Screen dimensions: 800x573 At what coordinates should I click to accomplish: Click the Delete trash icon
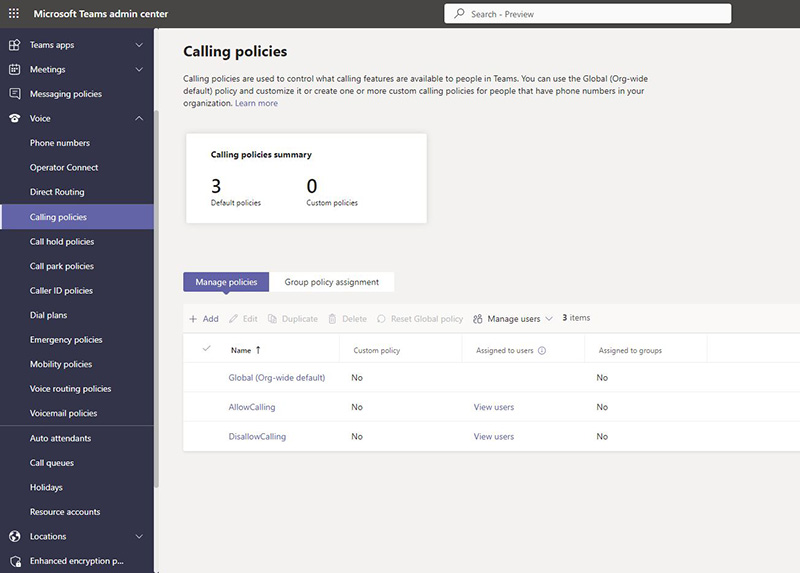pyautogui.click(x=332, y=319)
